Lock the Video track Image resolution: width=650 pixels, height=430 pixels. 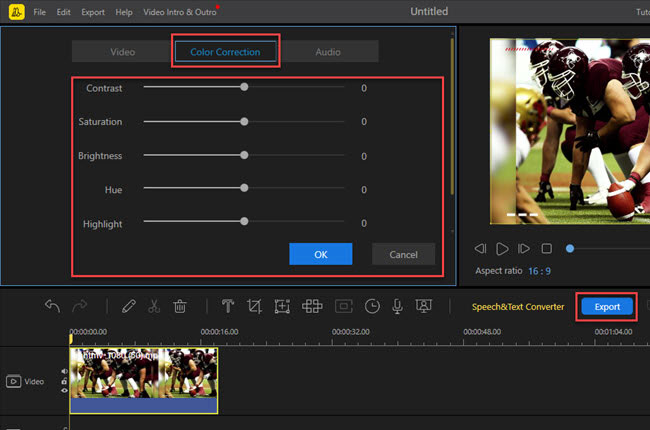point(64,381)
